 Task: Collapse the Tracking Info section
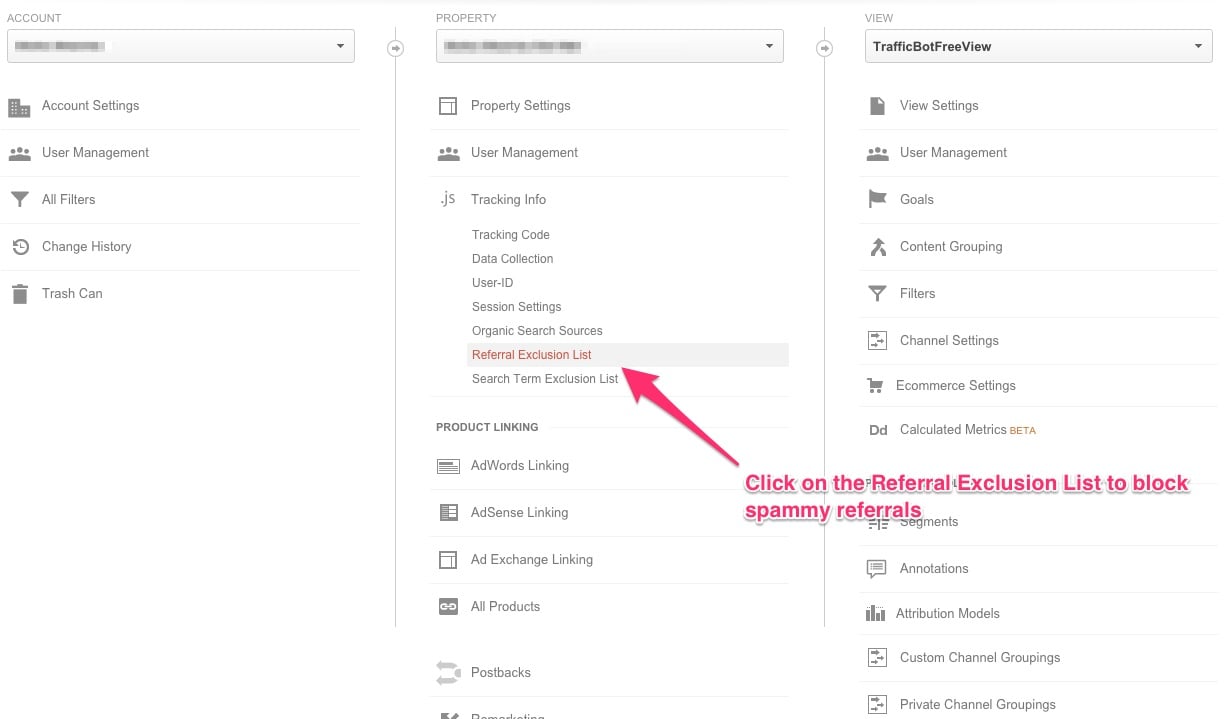pyautogui.click(x=508, y=200)
